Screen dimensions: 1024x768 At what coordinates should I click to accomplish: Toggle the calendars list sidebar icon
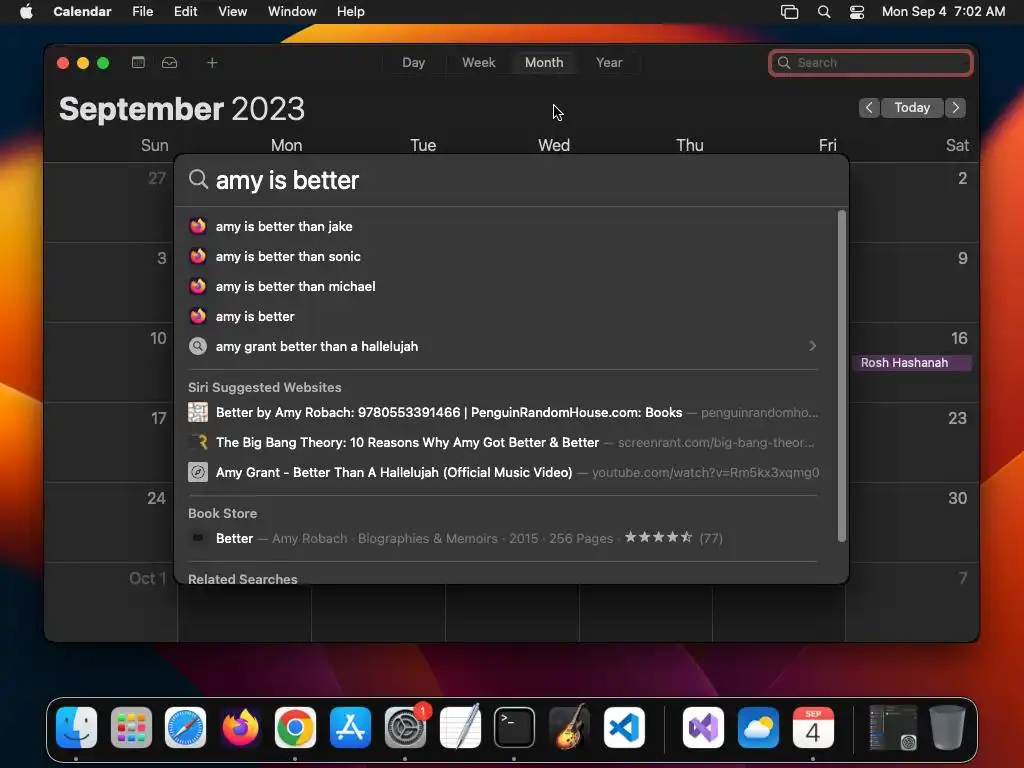tap(138, 62)
